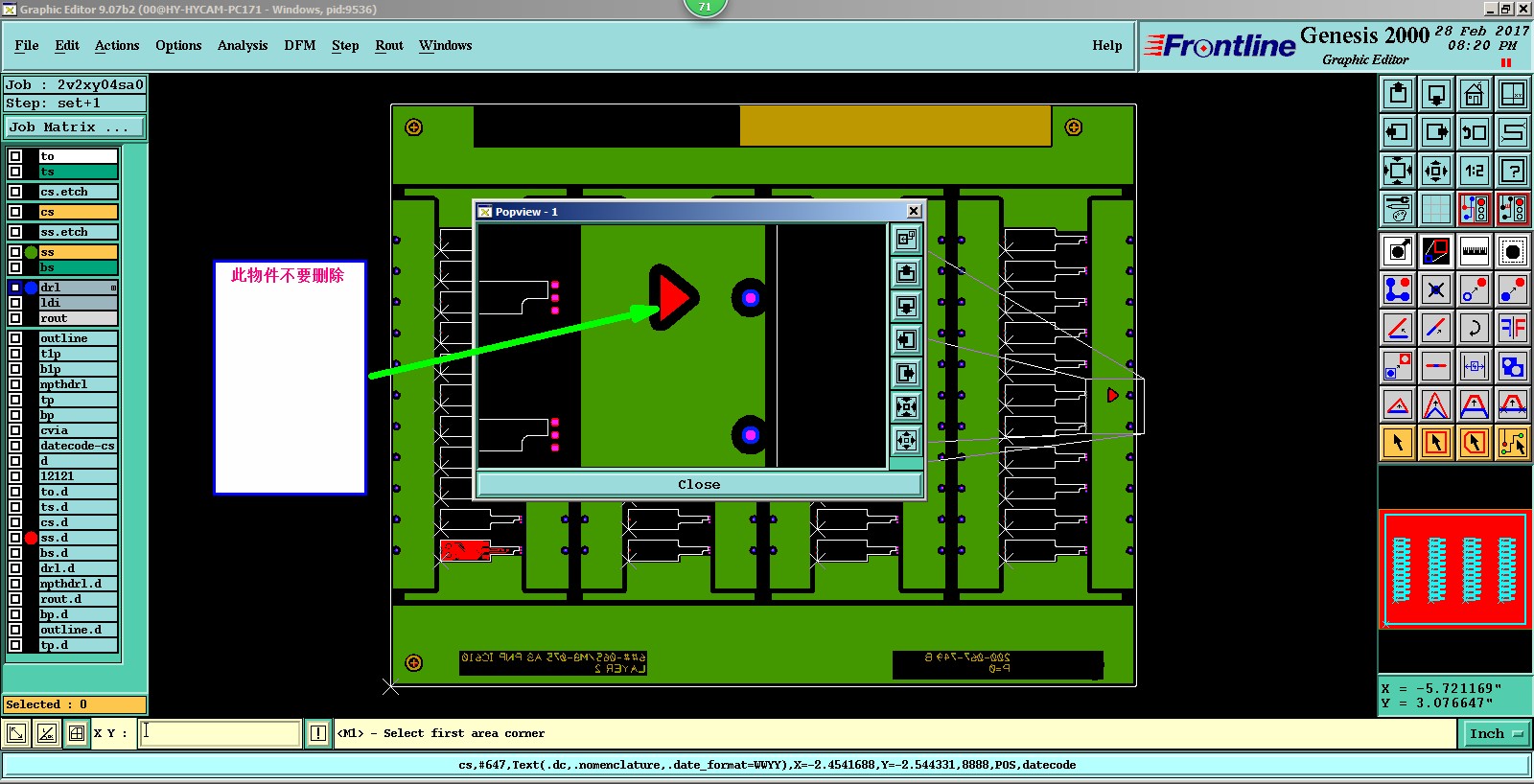
Task: Click the overlapping blue squares icon
Action: 1513,366
